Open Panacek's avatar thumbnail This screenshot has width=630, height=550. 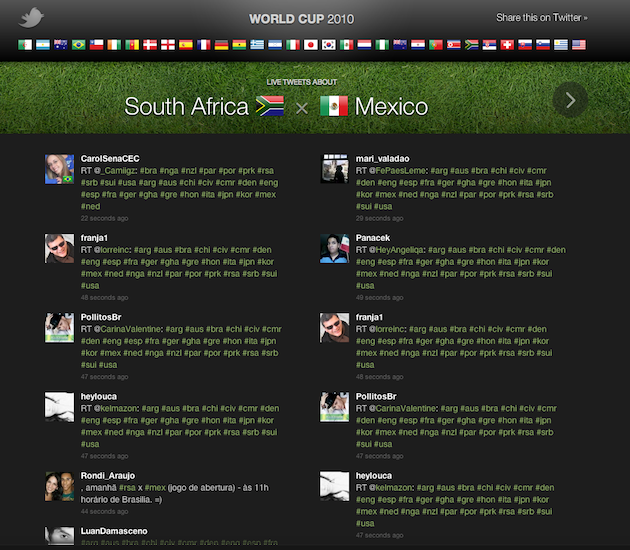point(335,248)
